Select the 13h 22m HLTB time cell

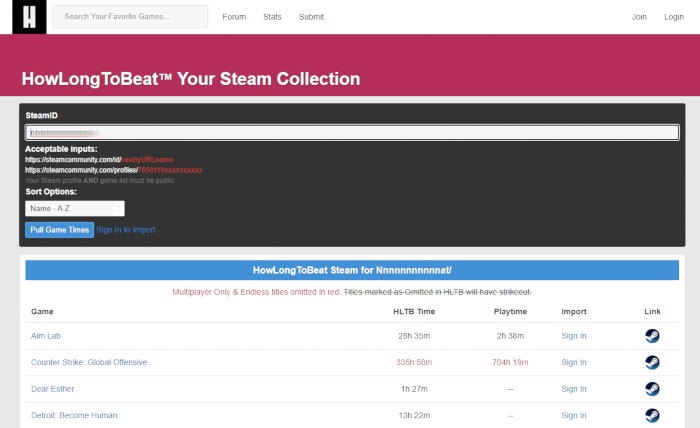coord(414,415)
